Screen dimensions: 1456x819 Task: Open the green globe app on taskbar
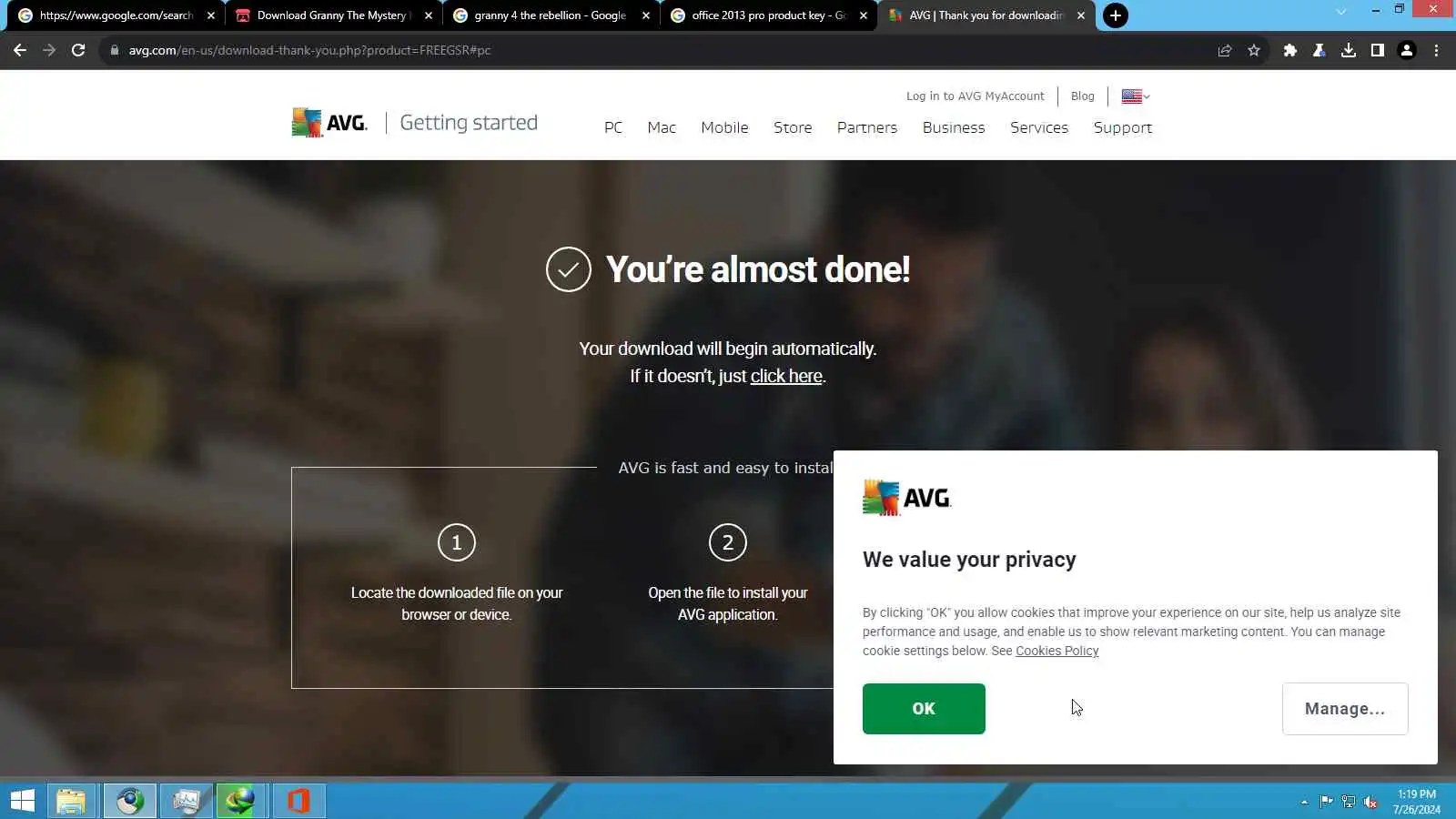pos(241,801)
